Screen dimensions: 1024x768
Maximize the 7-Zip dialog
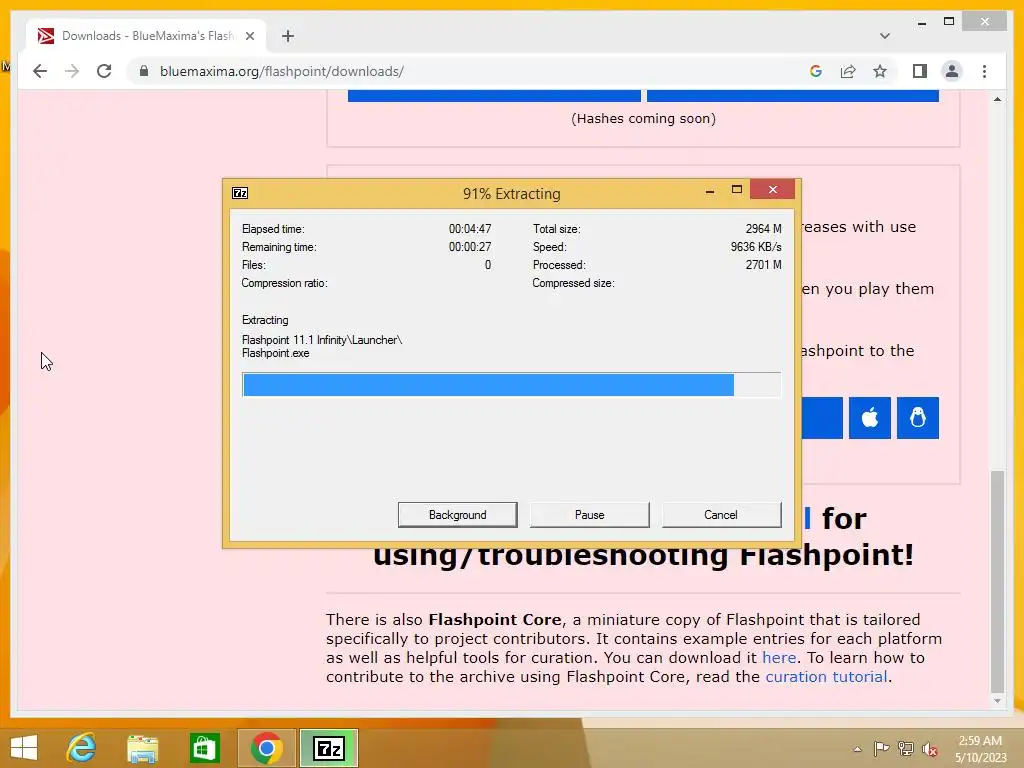click(737, 190)
